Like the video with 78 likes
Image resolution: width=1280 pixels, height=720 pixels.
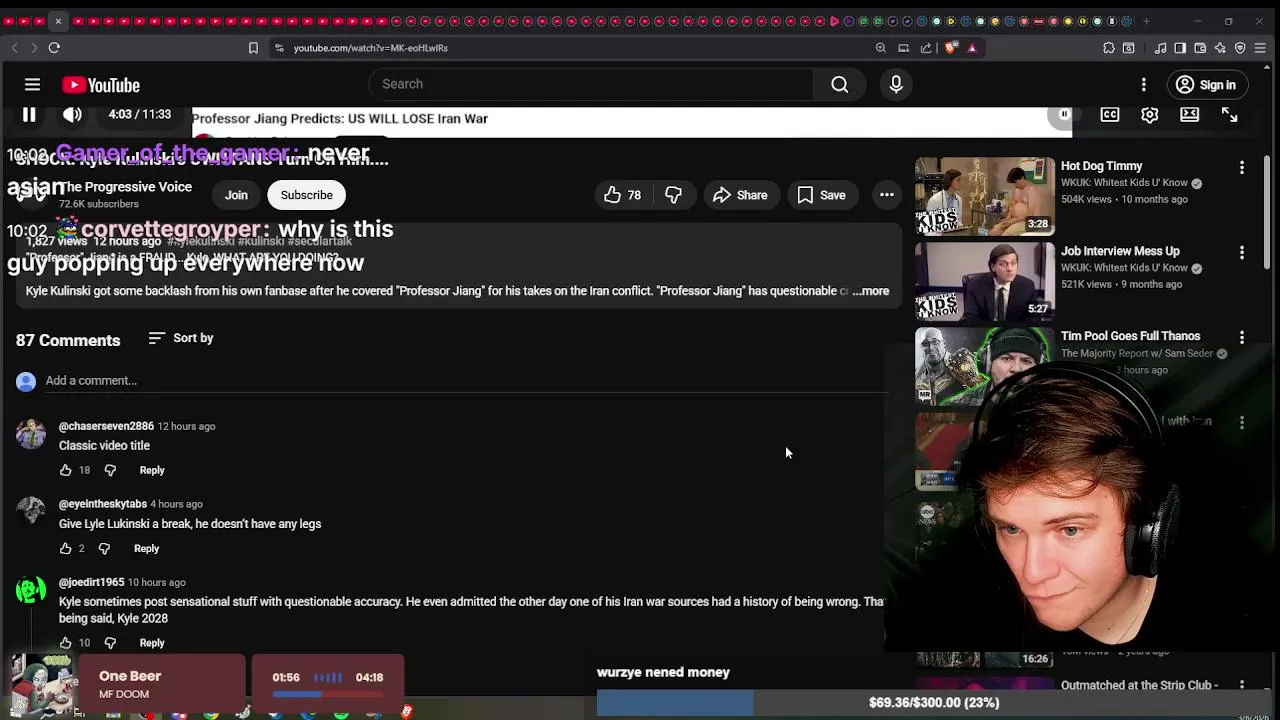point(621,195)
